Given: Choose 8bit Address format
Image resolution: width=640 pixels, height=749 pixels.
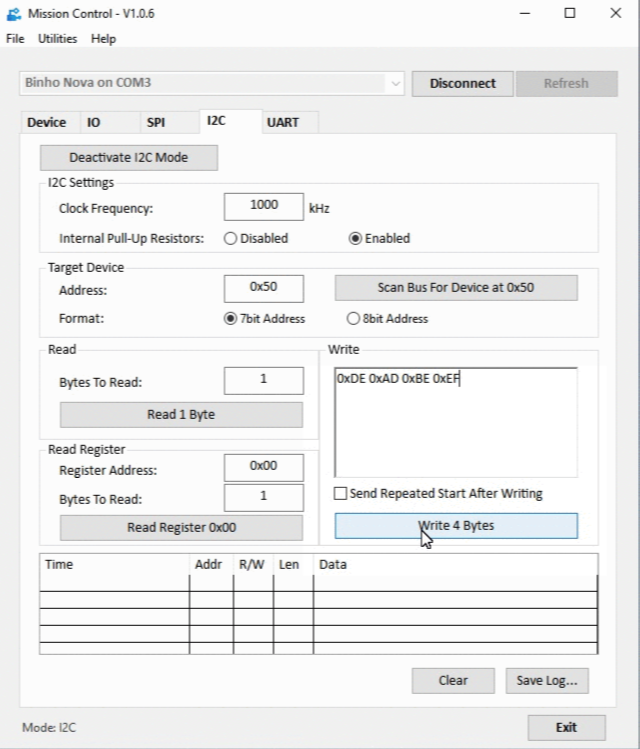Looking at the screenshot, I should [353, 319].
